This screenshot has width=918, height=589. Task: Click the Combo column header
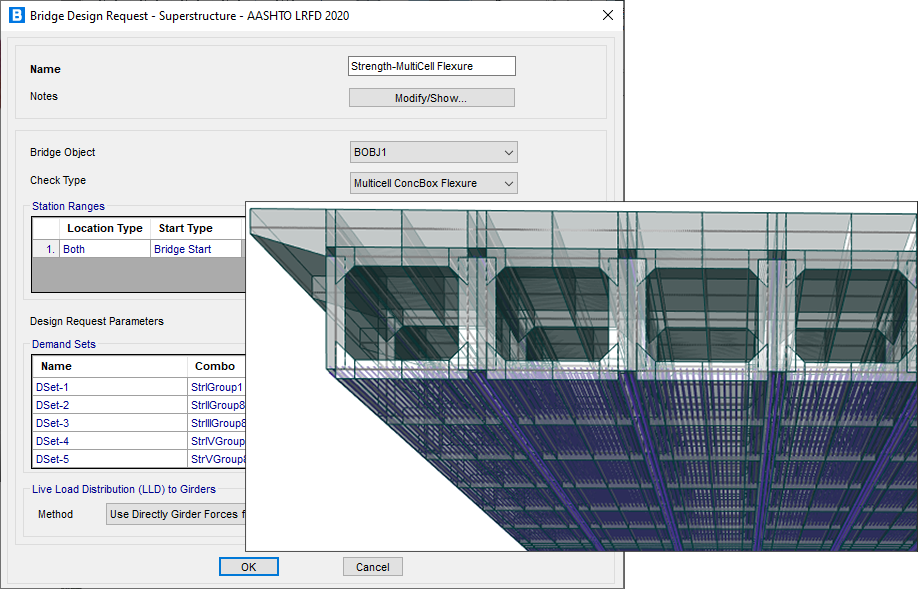215,367
